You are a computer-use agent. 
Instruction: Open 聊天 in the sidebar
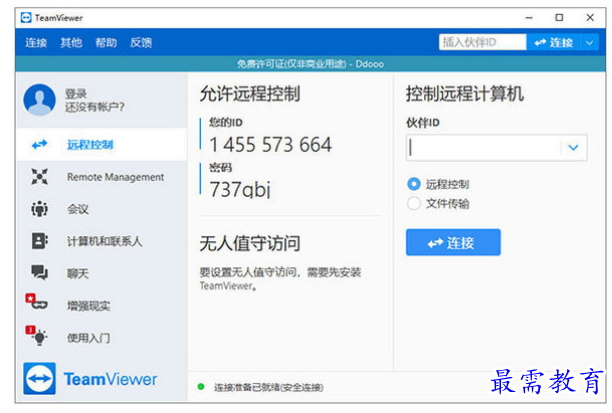[x=102, y=273]
